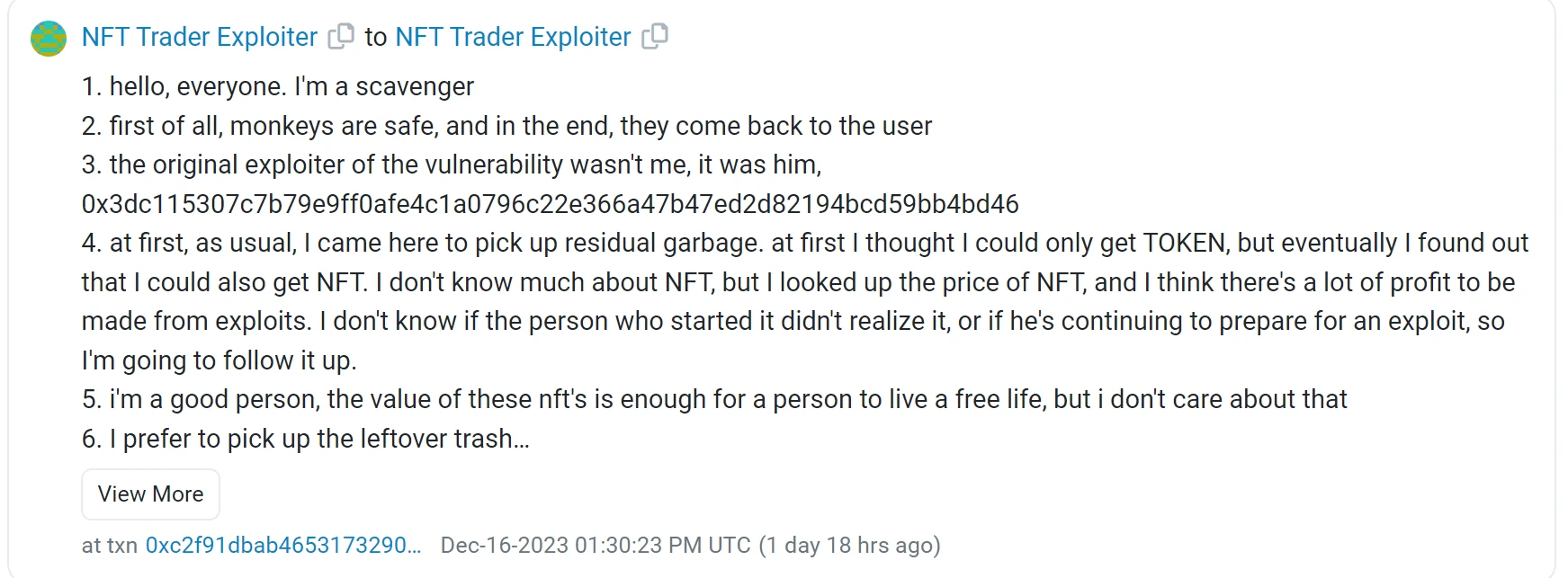Open the sender NFT Trader Exploiter profile link

click(x=198, y=37)
